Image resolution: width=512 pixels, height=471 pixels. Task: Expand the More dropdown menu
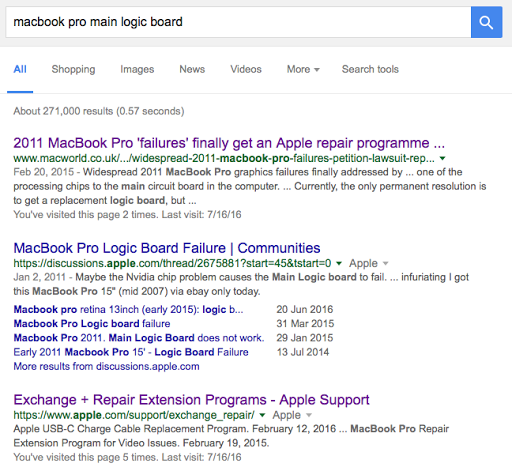303,69
